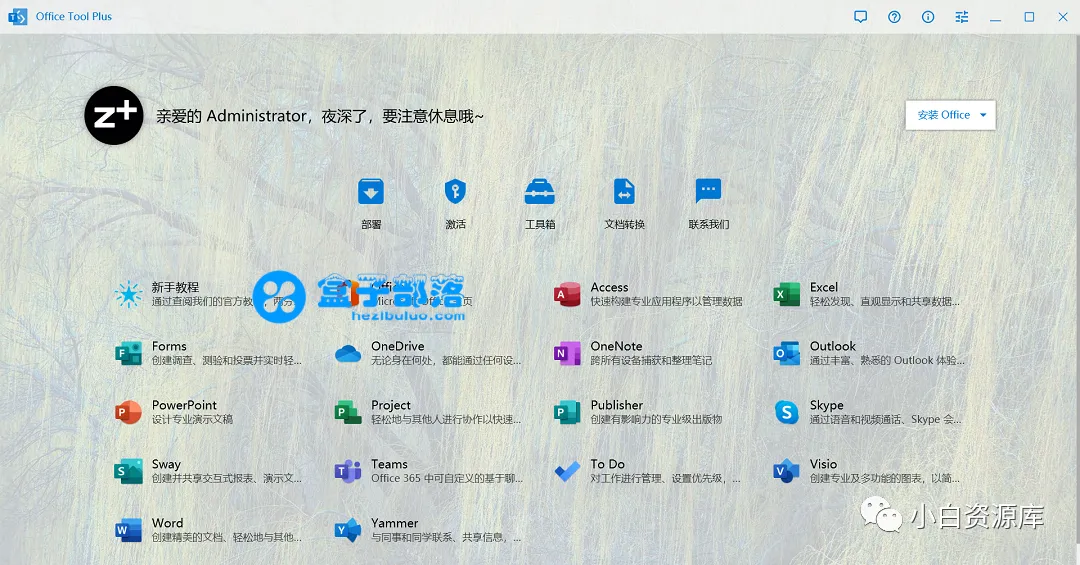This screenshot has height=565, width=1080.
Task: Click the Project description text
Action: click(446, 419)
